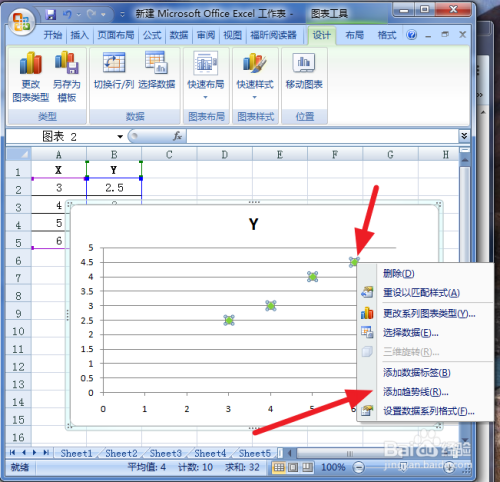Switch to Sheet2 tab
Image resolution: width=500 pixels, height=482 pixels.
pos(121,453)
